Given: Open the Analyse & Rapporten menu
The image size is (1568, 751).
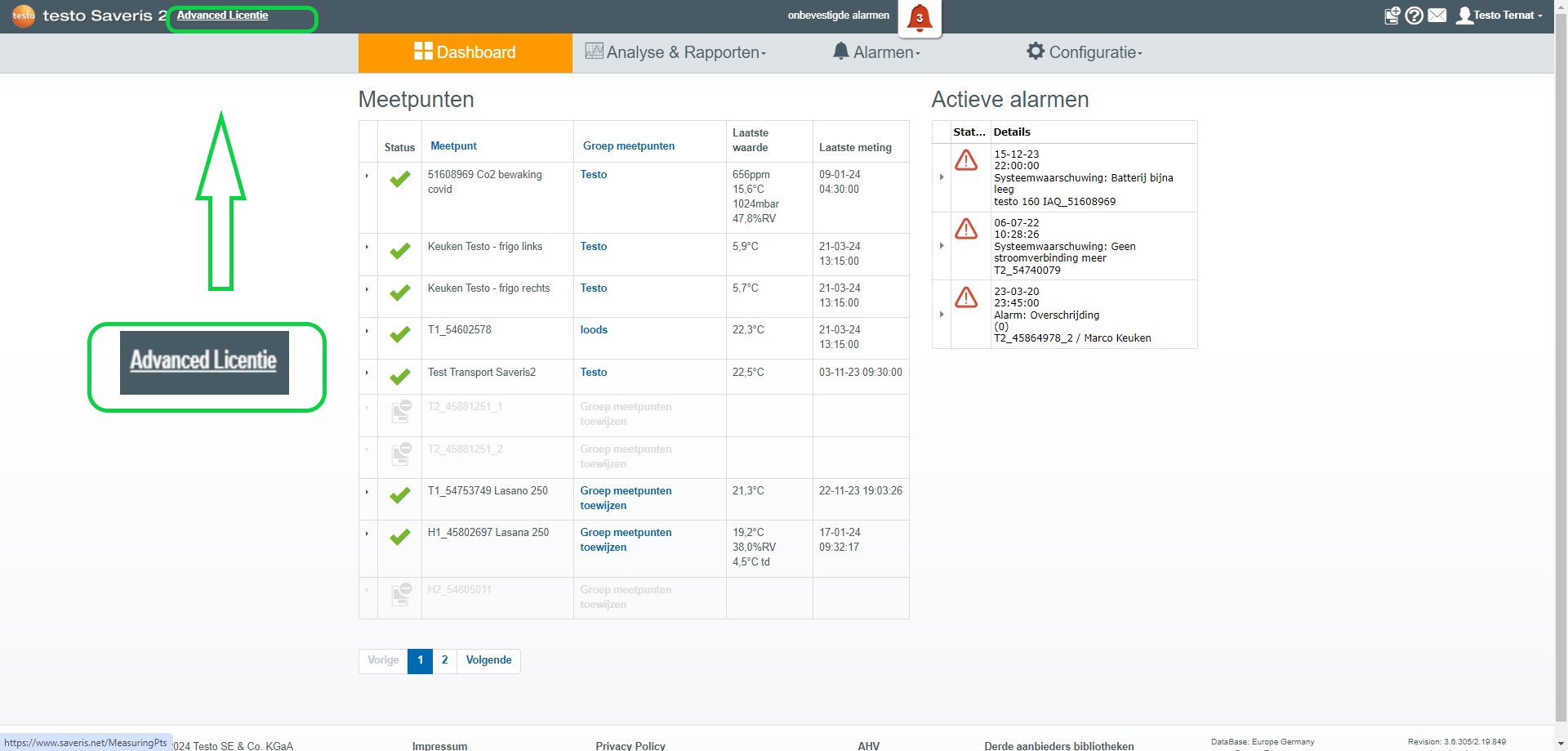Looking at the screenshot, I should [676, 52].
